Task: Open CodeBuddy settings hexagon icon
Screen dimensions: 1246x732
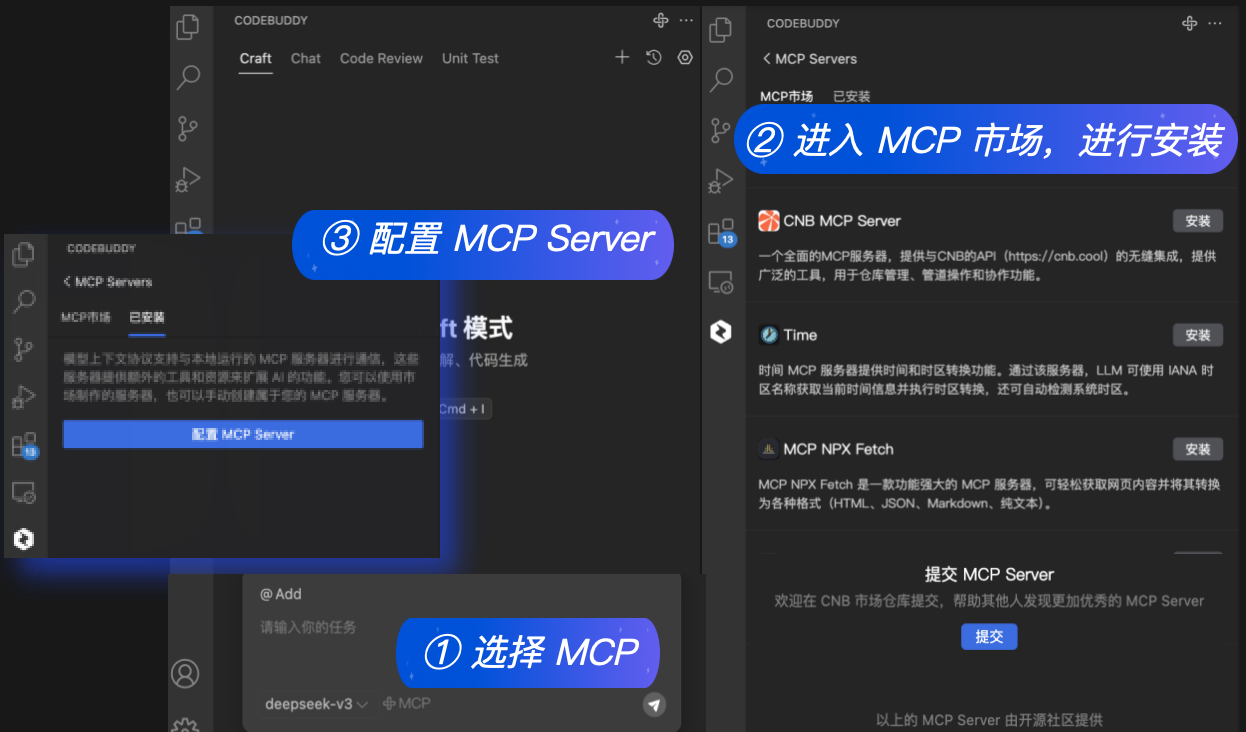Action: (x=685, y=58)
